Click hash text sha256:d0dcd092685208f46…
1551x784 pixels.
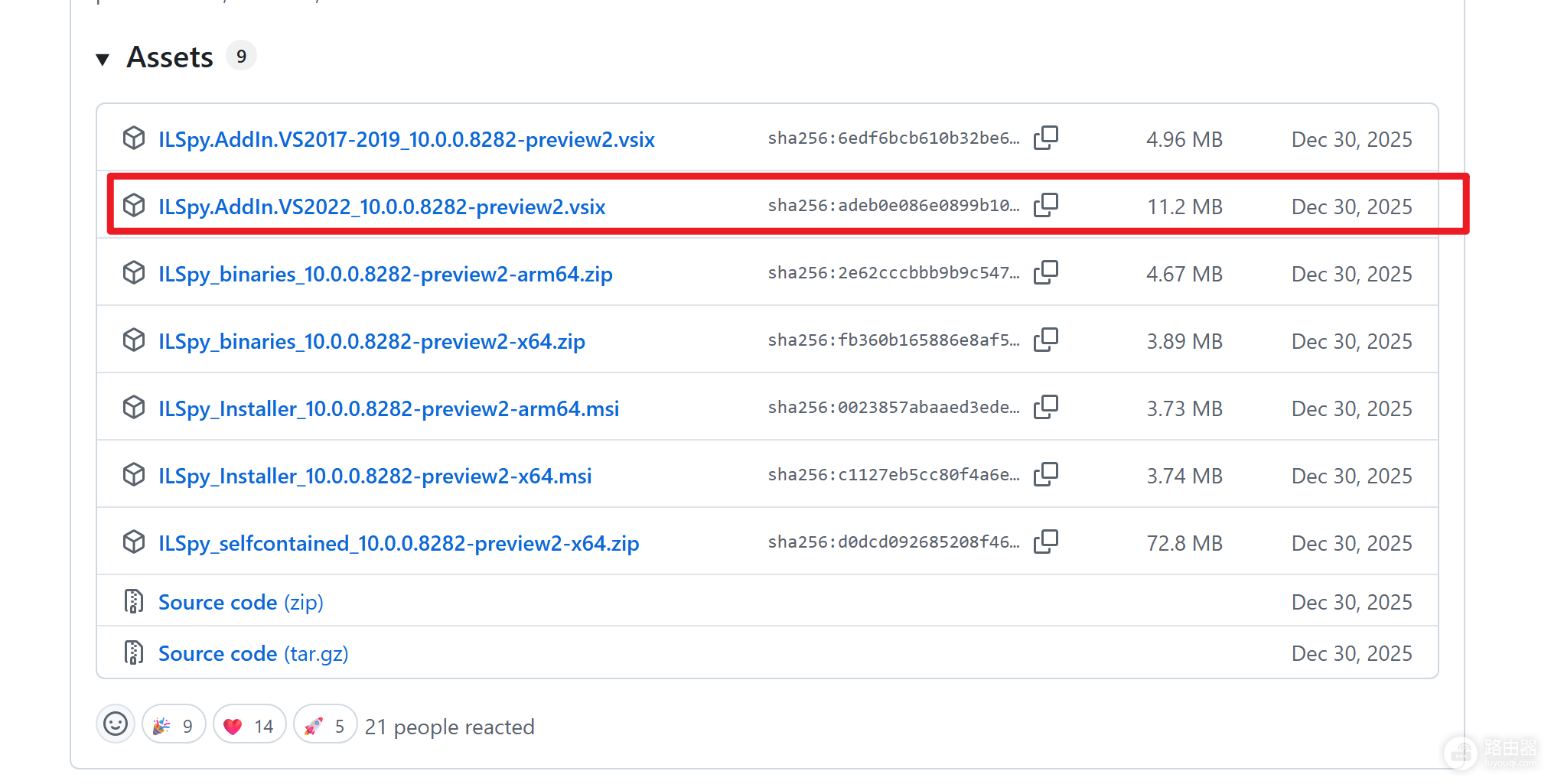point(894,542)
